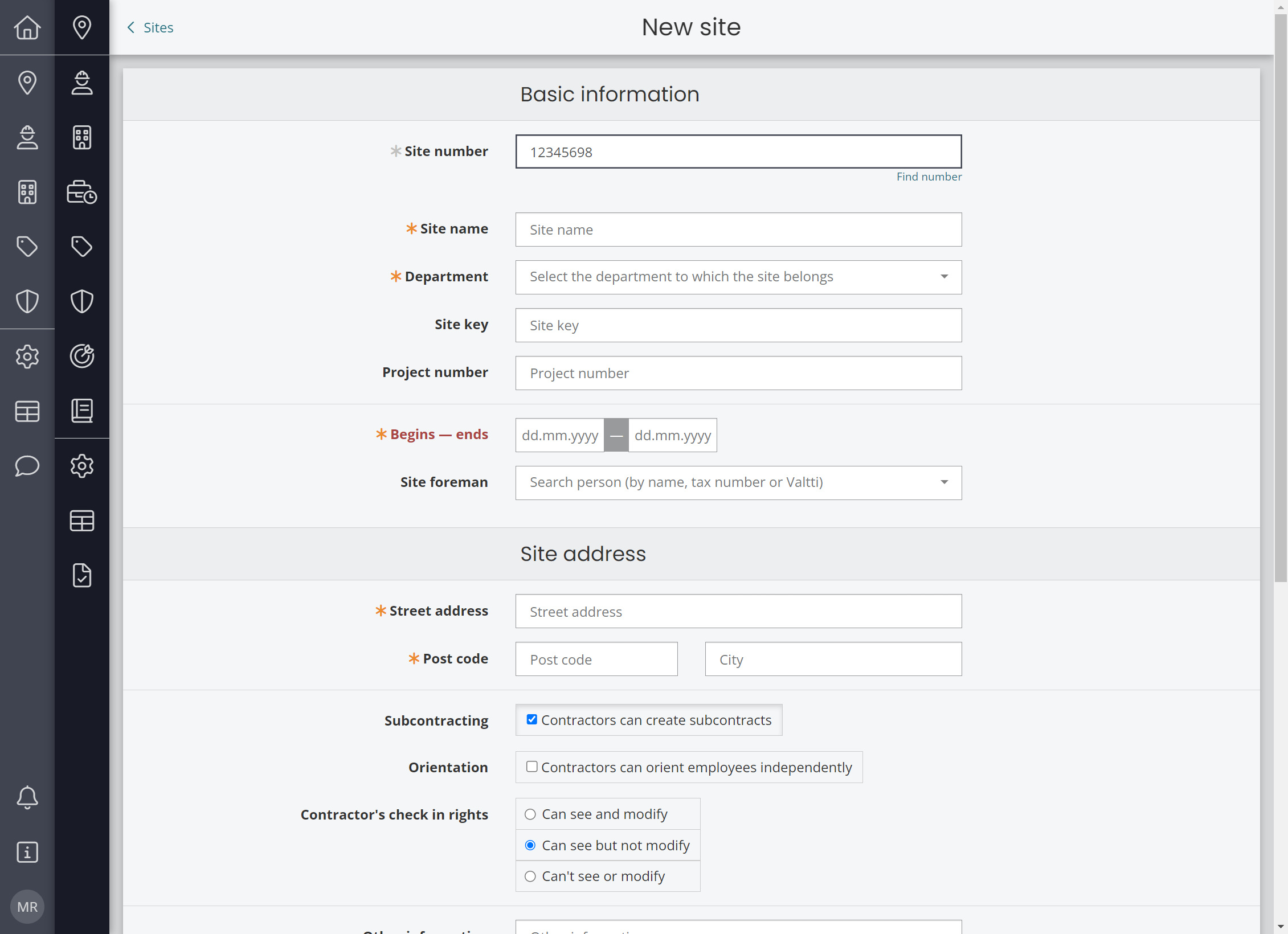Open the table icon in the second sidebar column
1288x934 pixels.
[x=82, y=521]
